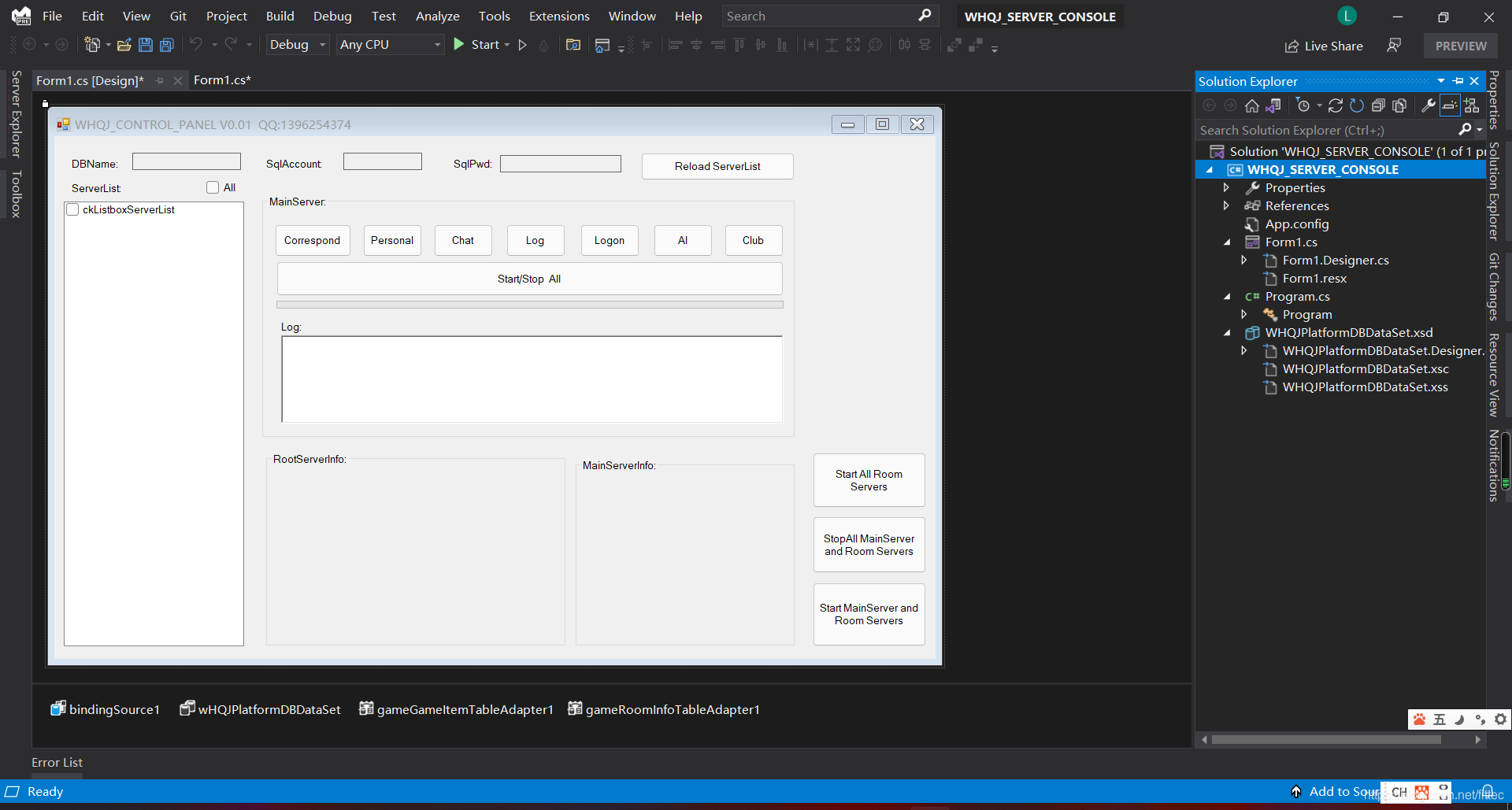Image resolution: width=1512 pixels, height=810 pixels.
Task: Open the Build menu
Action: 280,16
